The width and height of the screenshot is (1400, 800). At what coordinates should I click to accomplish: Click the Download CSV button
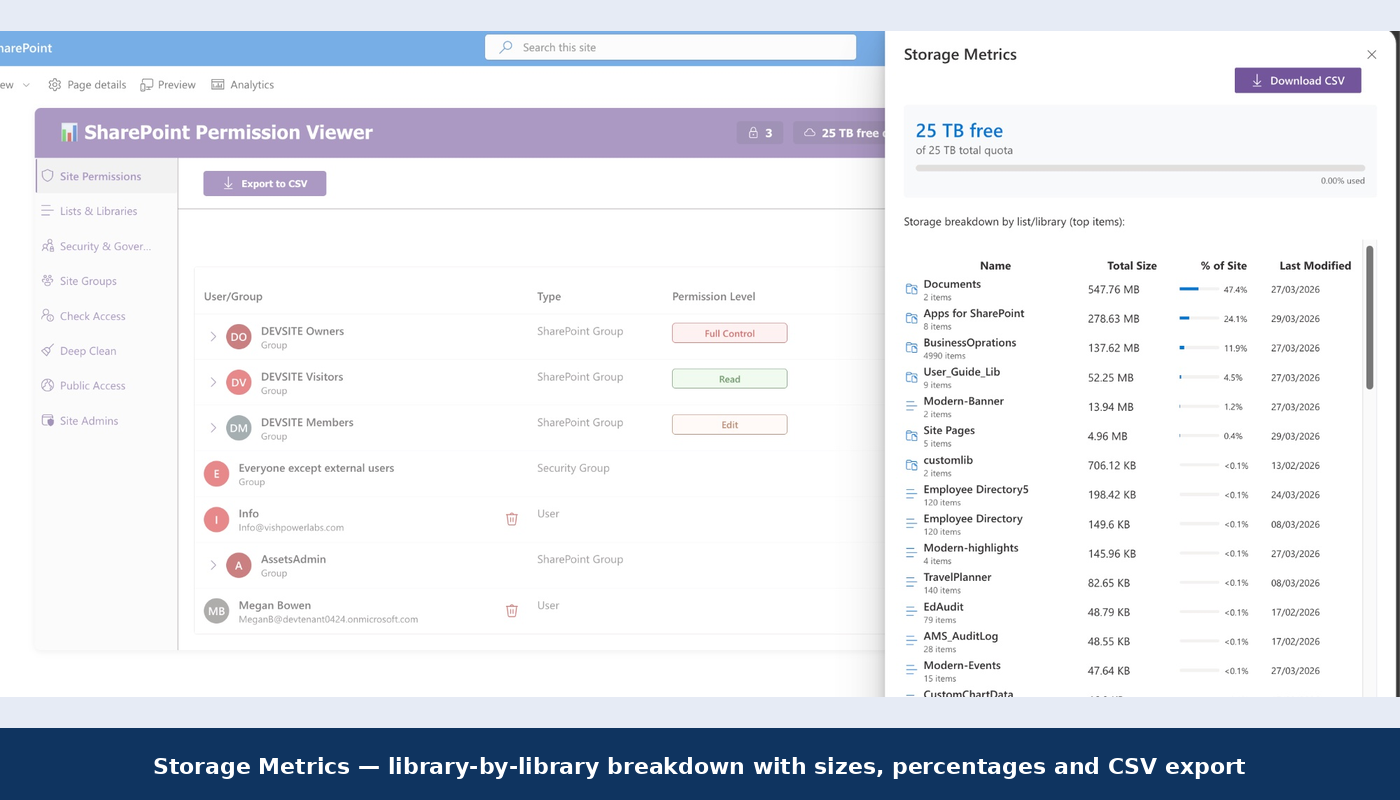tap(1297, 81)
